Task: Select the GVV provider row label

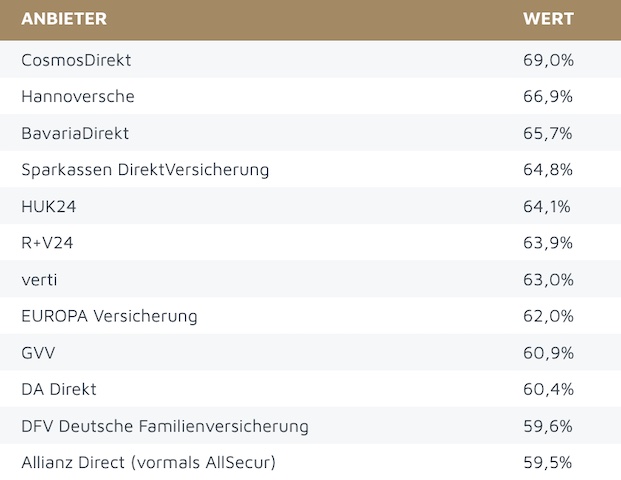Action: click(x=39, y=353)
